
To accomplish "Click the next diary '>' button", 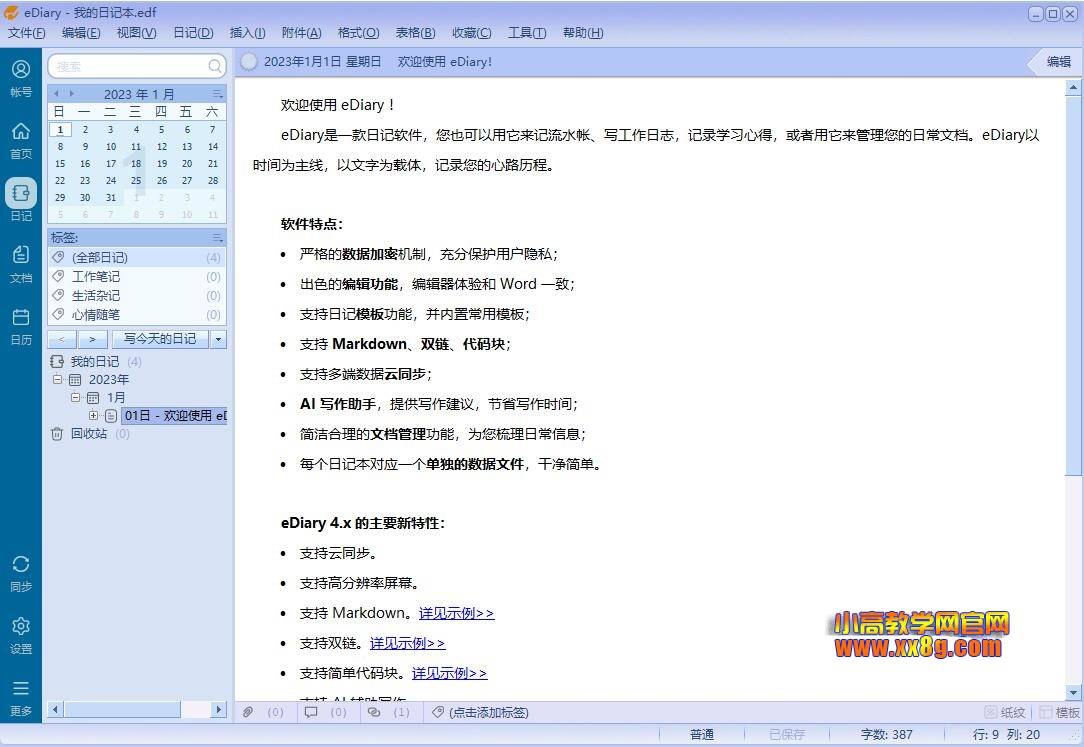I will 93,339.
